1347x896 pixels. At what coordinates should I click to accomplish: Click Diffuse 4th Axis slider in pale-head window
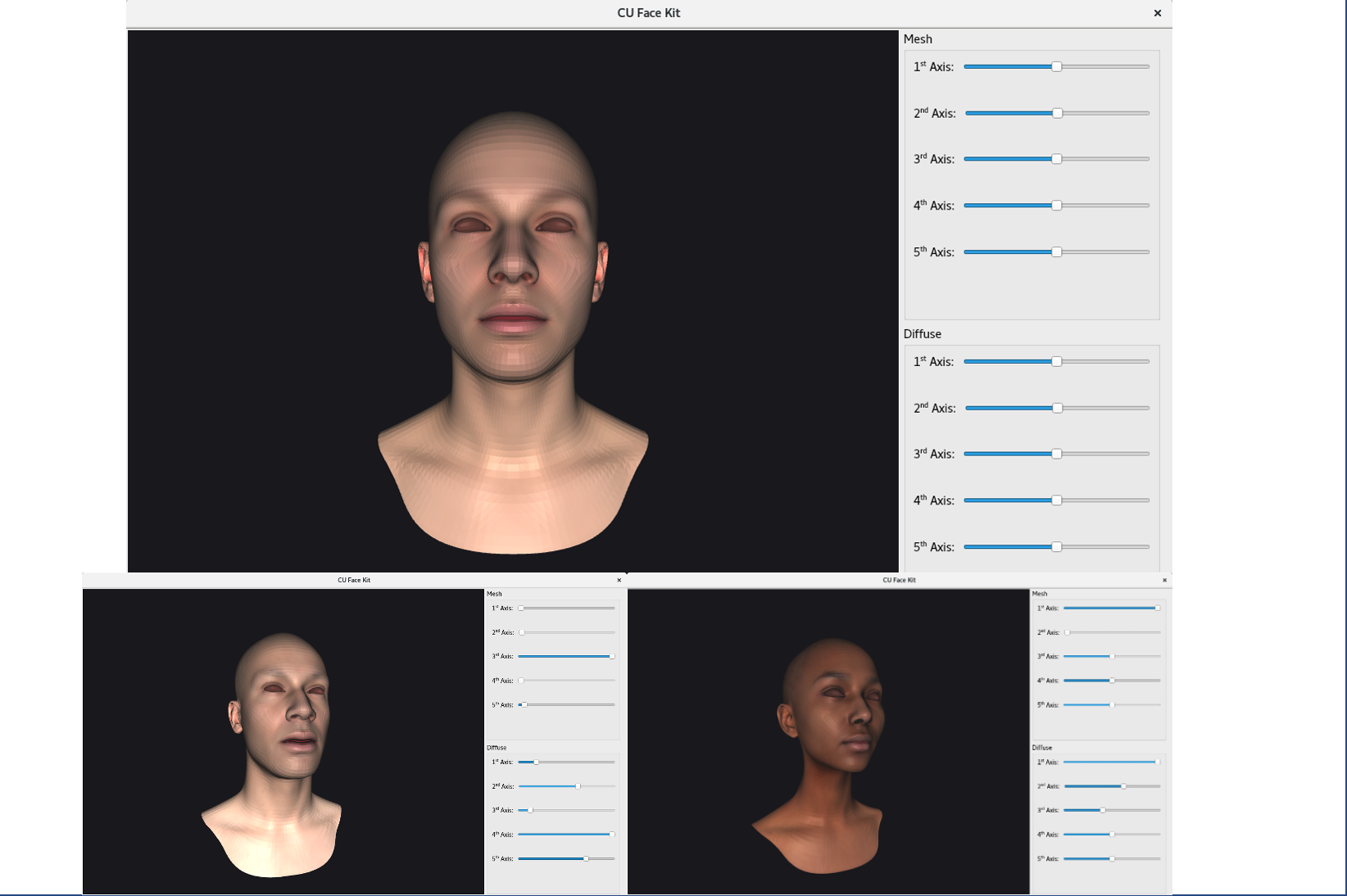[566, 835]
